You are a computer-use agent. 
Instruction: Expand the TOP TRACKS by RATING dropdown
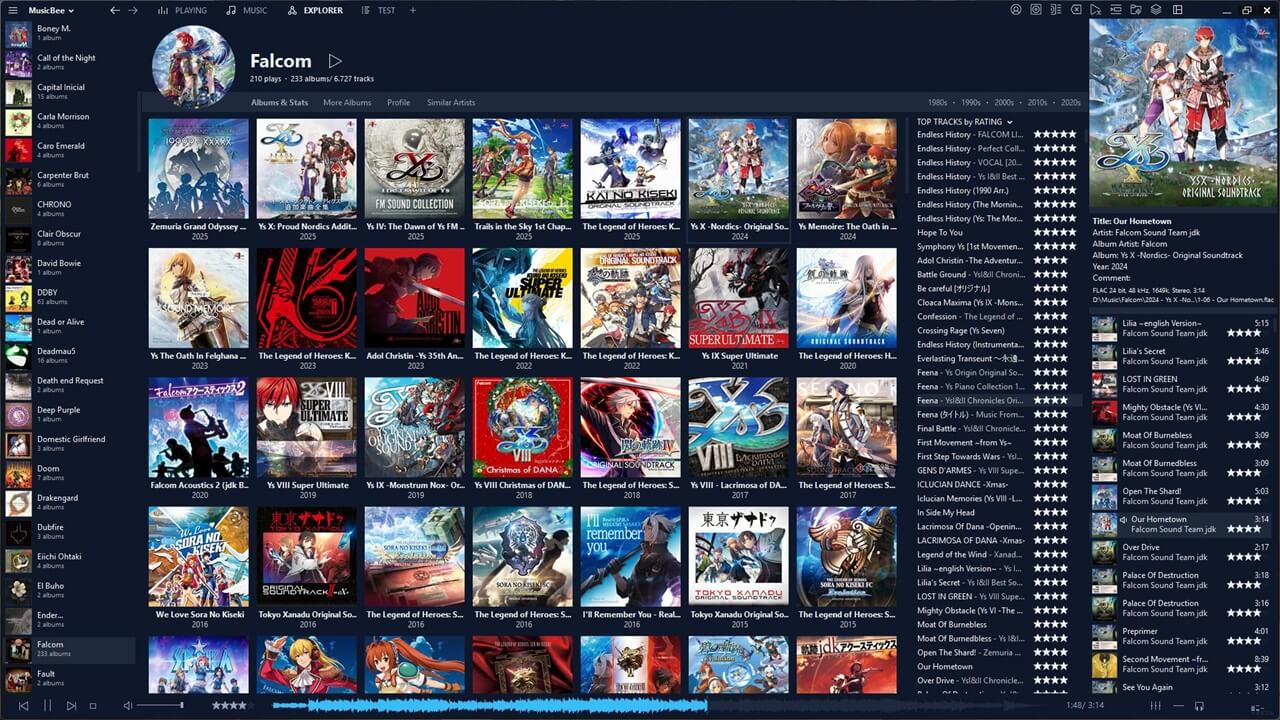pyautogui.click(x=965, y=122)
